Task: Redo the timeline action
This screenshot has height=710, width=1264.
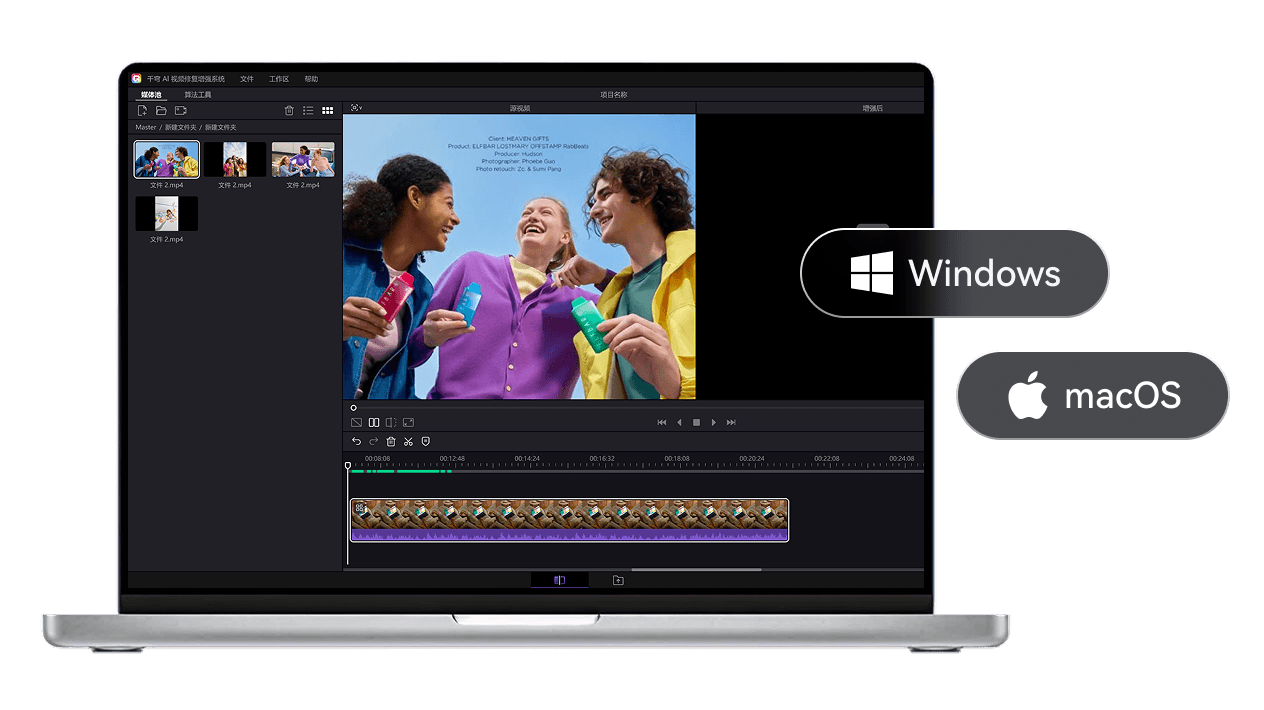Action: (374, 442)
